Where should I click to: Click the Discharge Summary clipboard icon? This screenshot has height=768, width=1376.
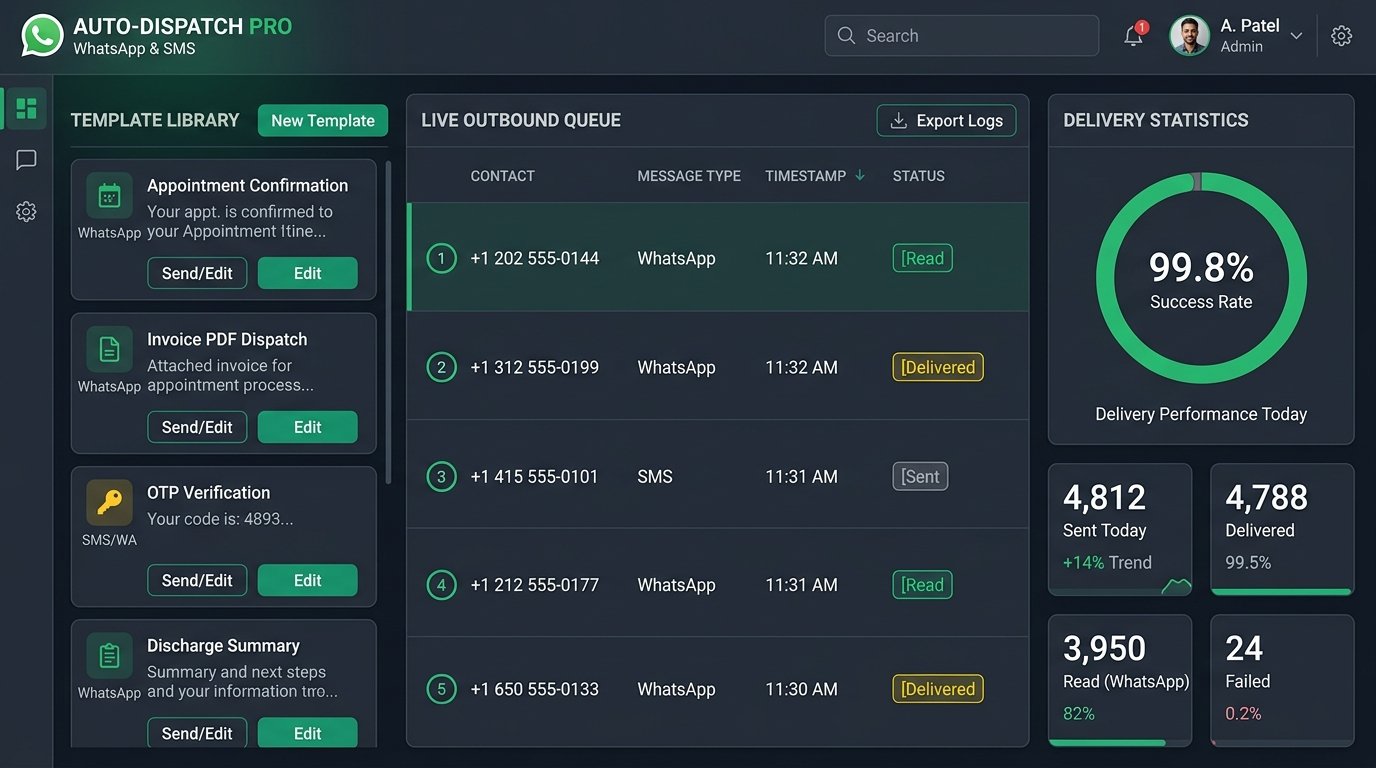pyautogui.click(x=109, y=656)
